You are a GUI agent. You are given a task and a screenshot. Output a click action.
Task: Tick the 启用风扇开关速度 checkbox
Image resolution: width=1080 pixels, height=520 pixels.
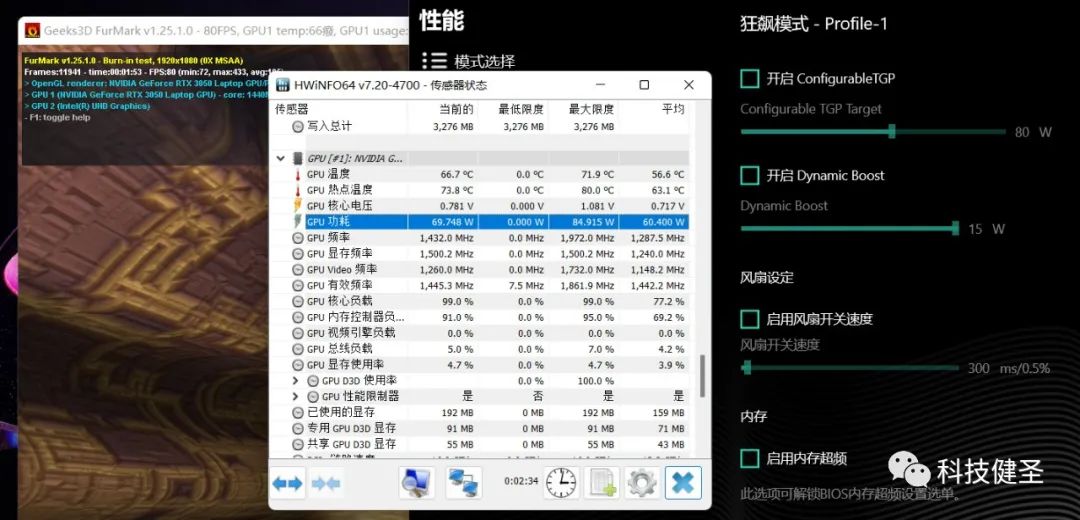(749, 319)
